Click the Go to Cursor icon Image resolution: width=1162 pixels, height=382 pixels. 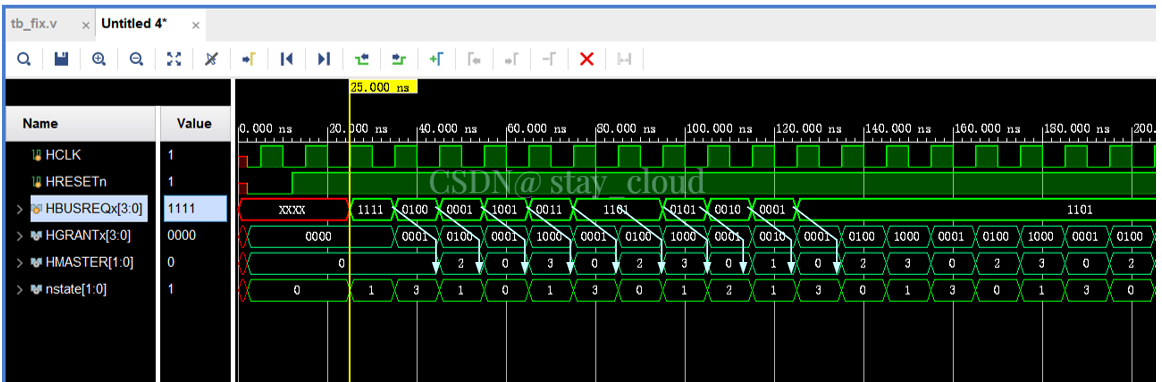click(248, 59)
